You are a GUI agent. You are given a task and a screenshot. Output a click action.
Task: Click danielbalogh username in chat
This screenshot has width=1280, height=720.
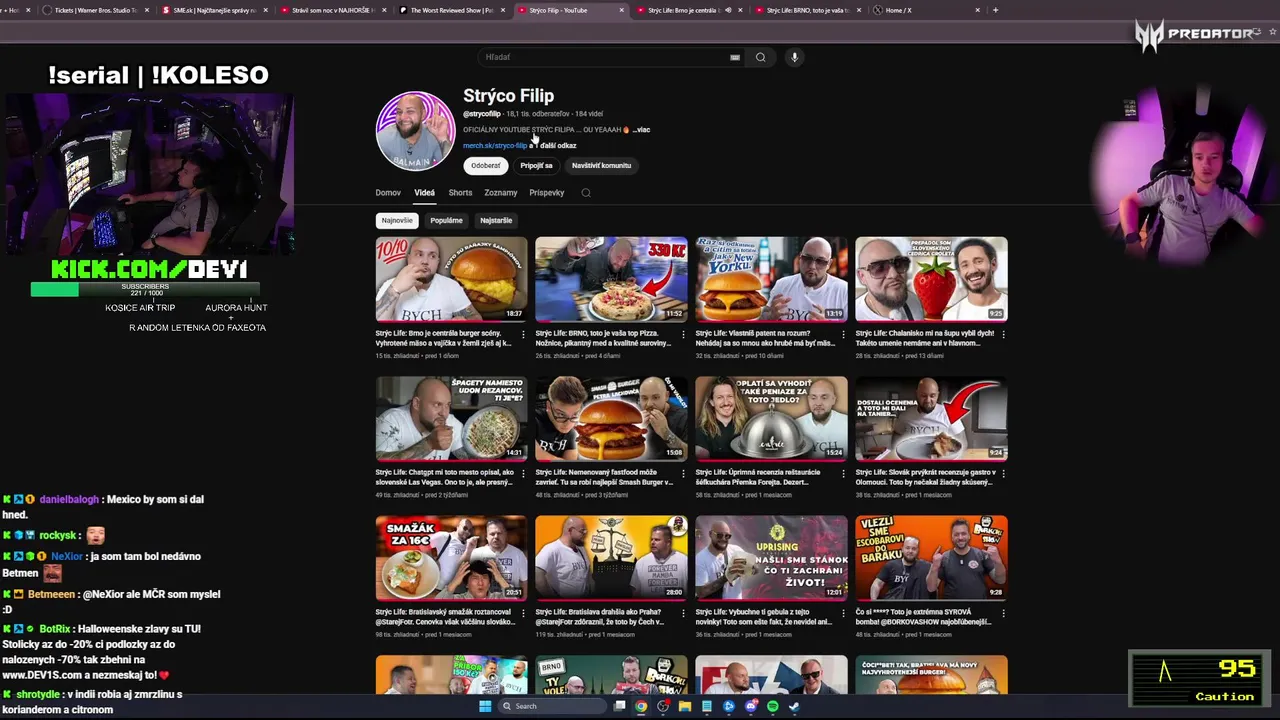tap(69, 499)
